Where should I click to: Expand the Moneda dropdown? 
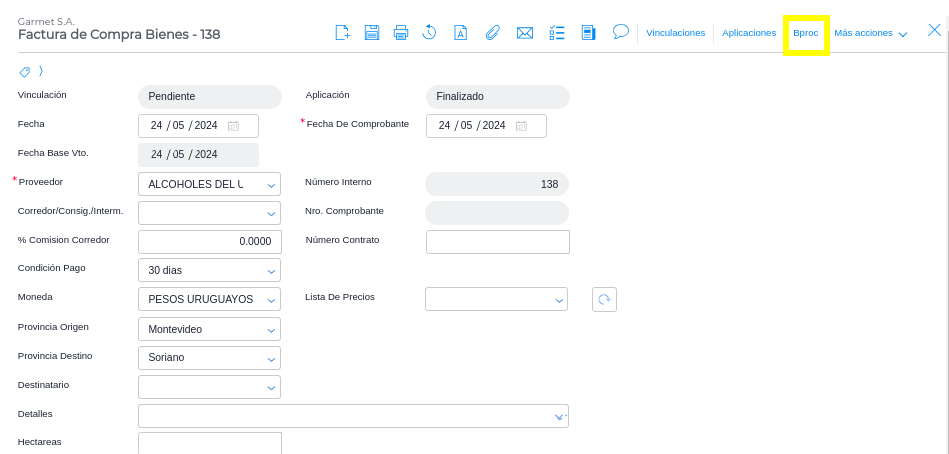click(272, 300)
